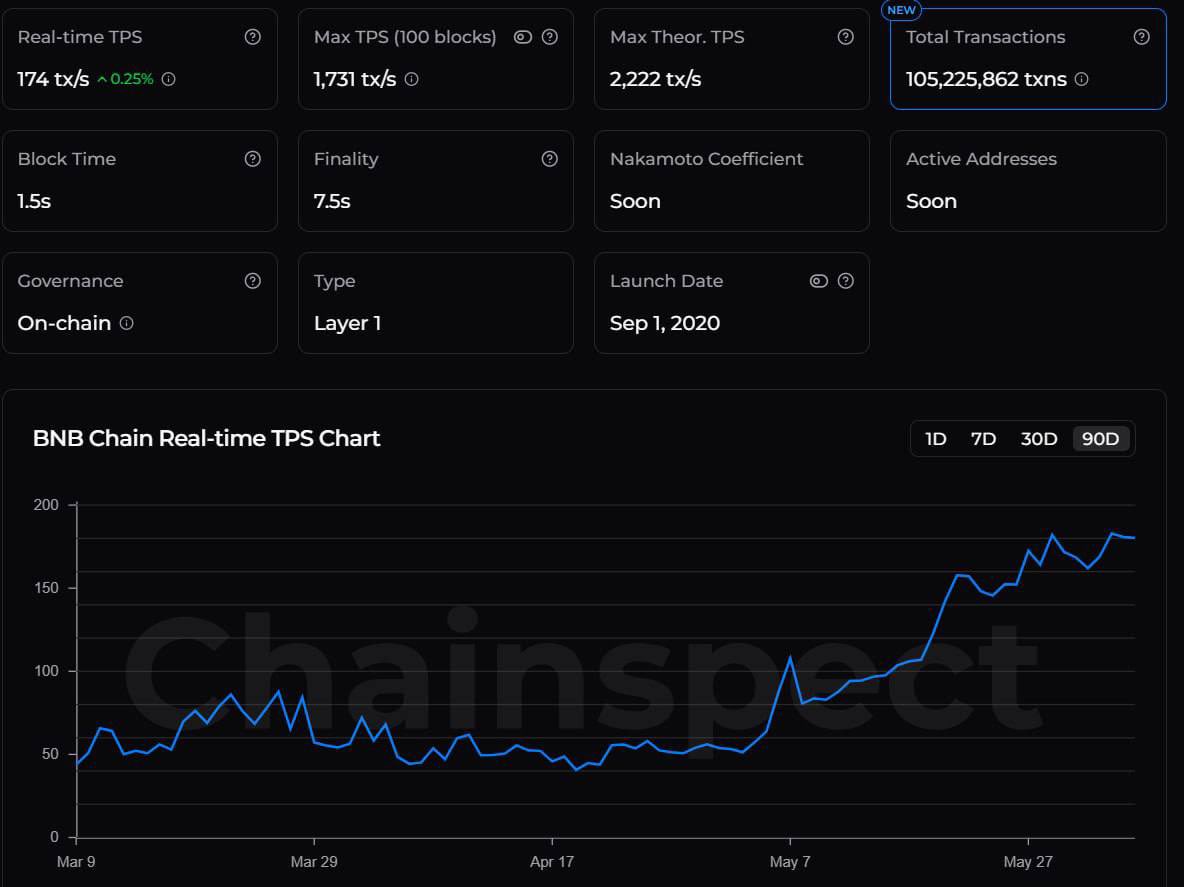
Task: Click info icon beside On-chain value
Action: [x=127, y=323]
